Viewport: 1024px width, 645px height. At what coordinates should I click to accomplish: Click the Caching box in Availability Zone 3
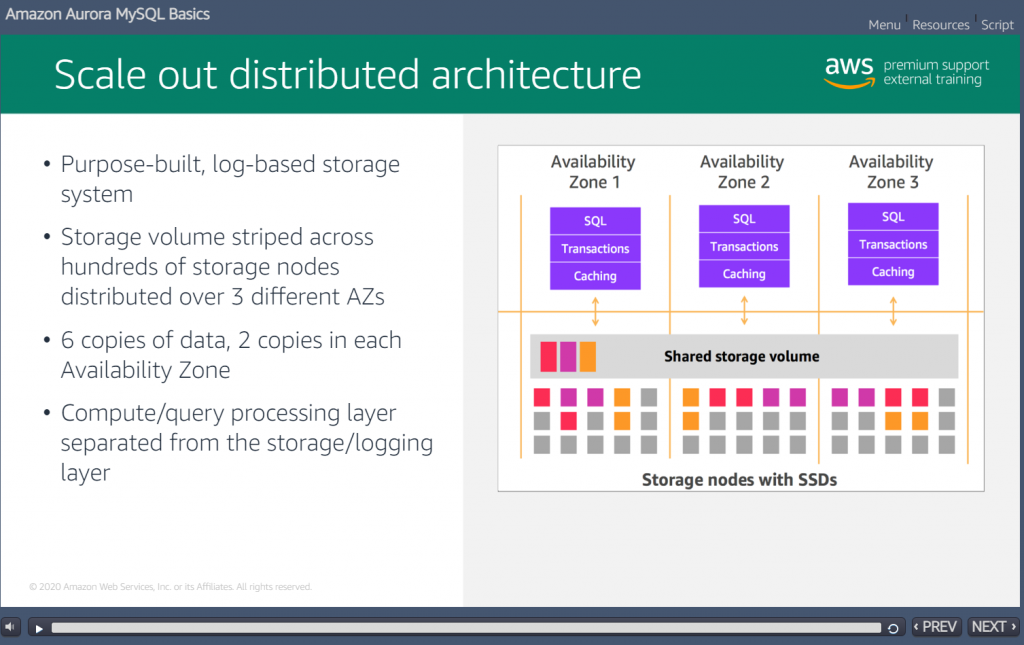coord(893,271)
